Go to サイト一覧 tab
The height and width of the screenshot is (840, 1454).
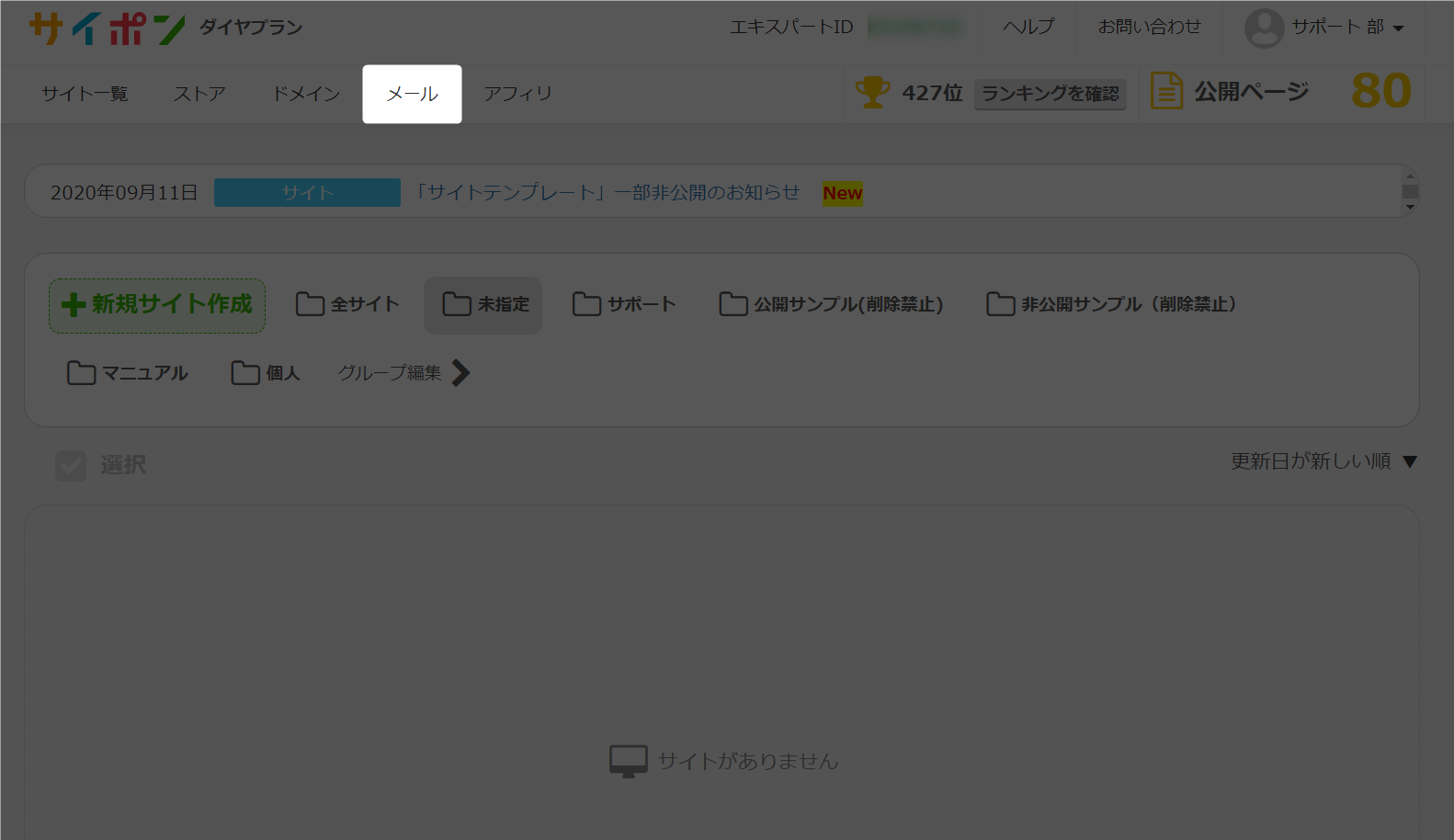tap(85, 94)
